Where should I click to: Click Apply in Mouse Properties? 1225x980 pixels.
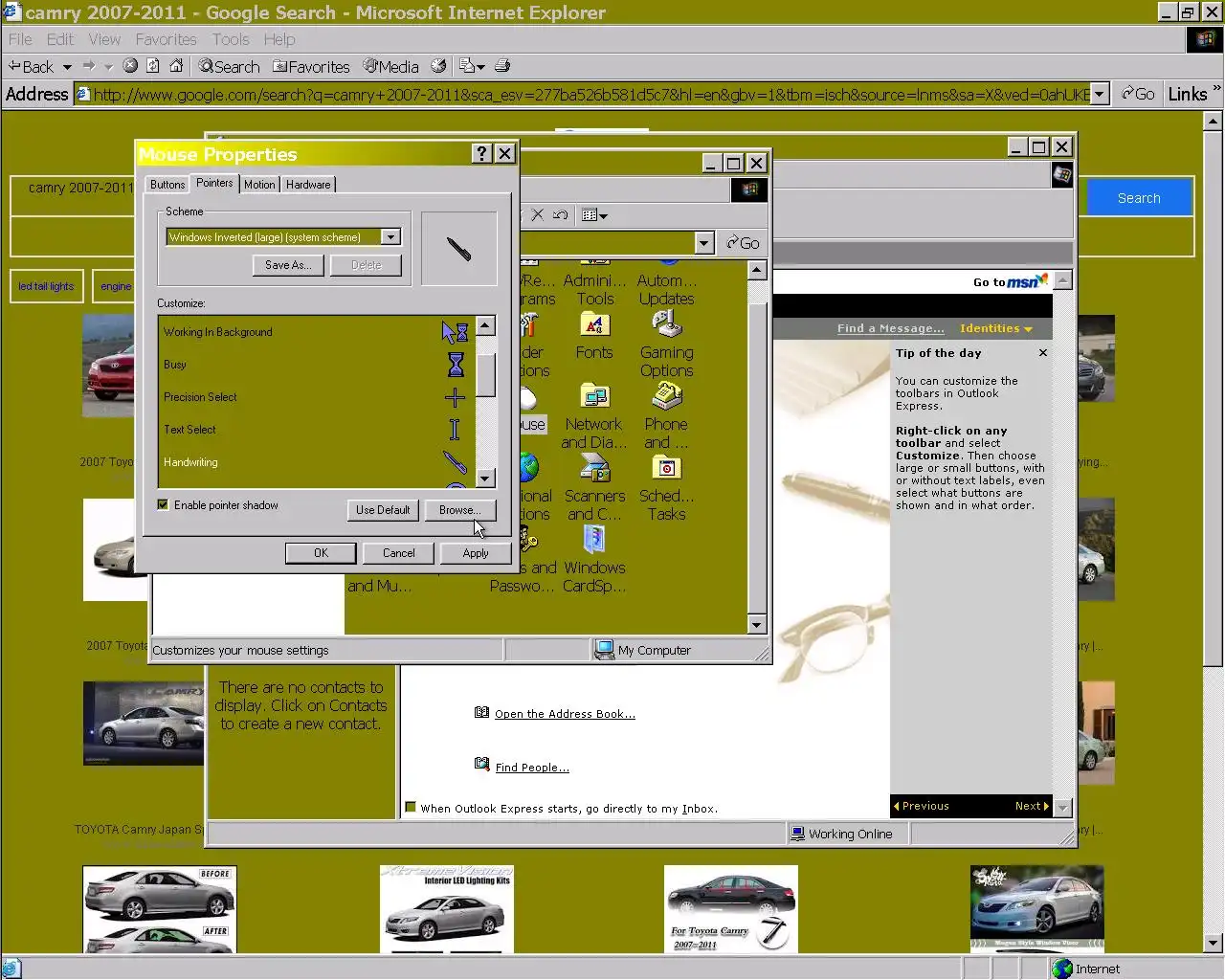tap(476, 552)
